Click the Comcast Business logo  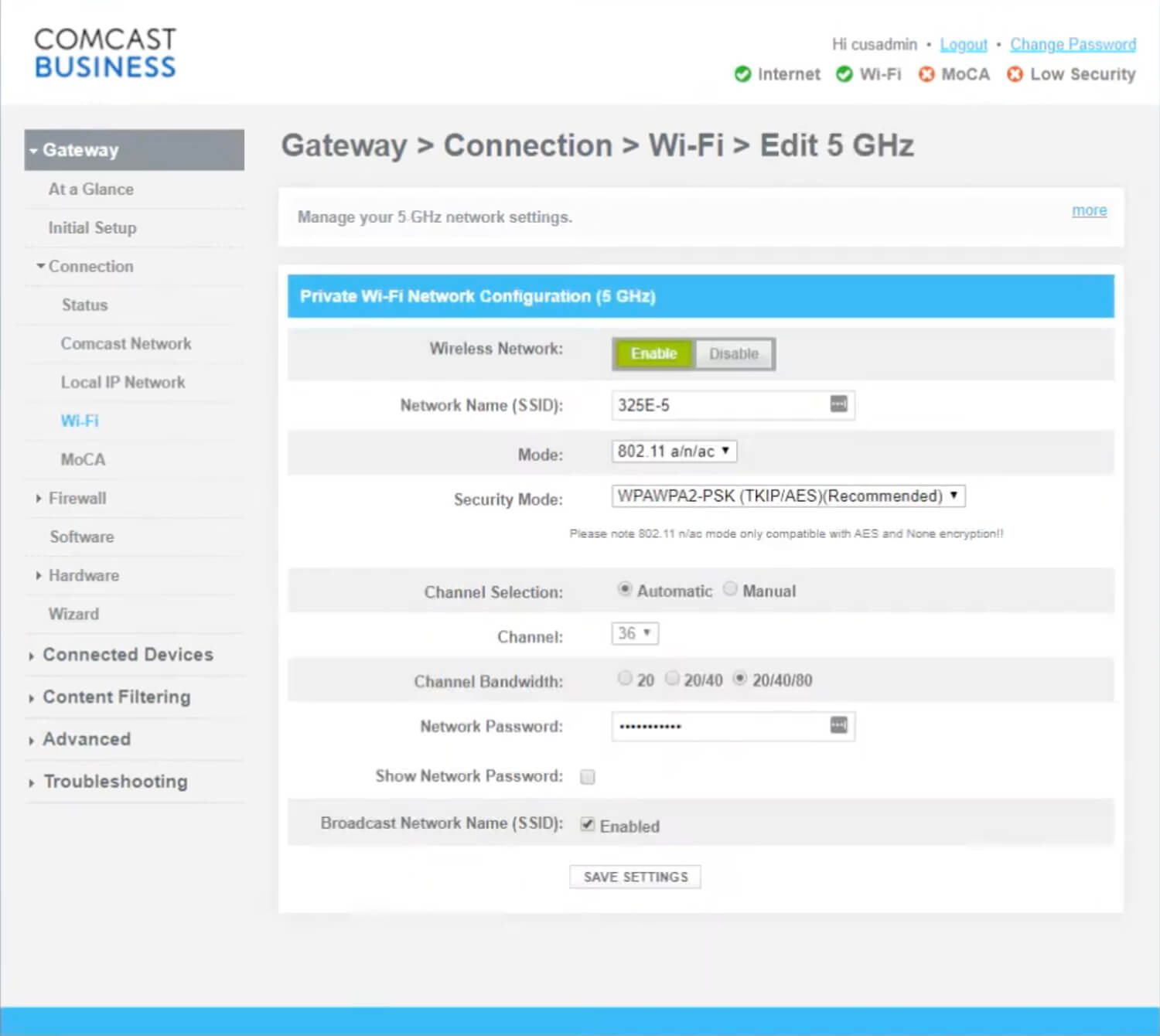(x=105, y=53)
